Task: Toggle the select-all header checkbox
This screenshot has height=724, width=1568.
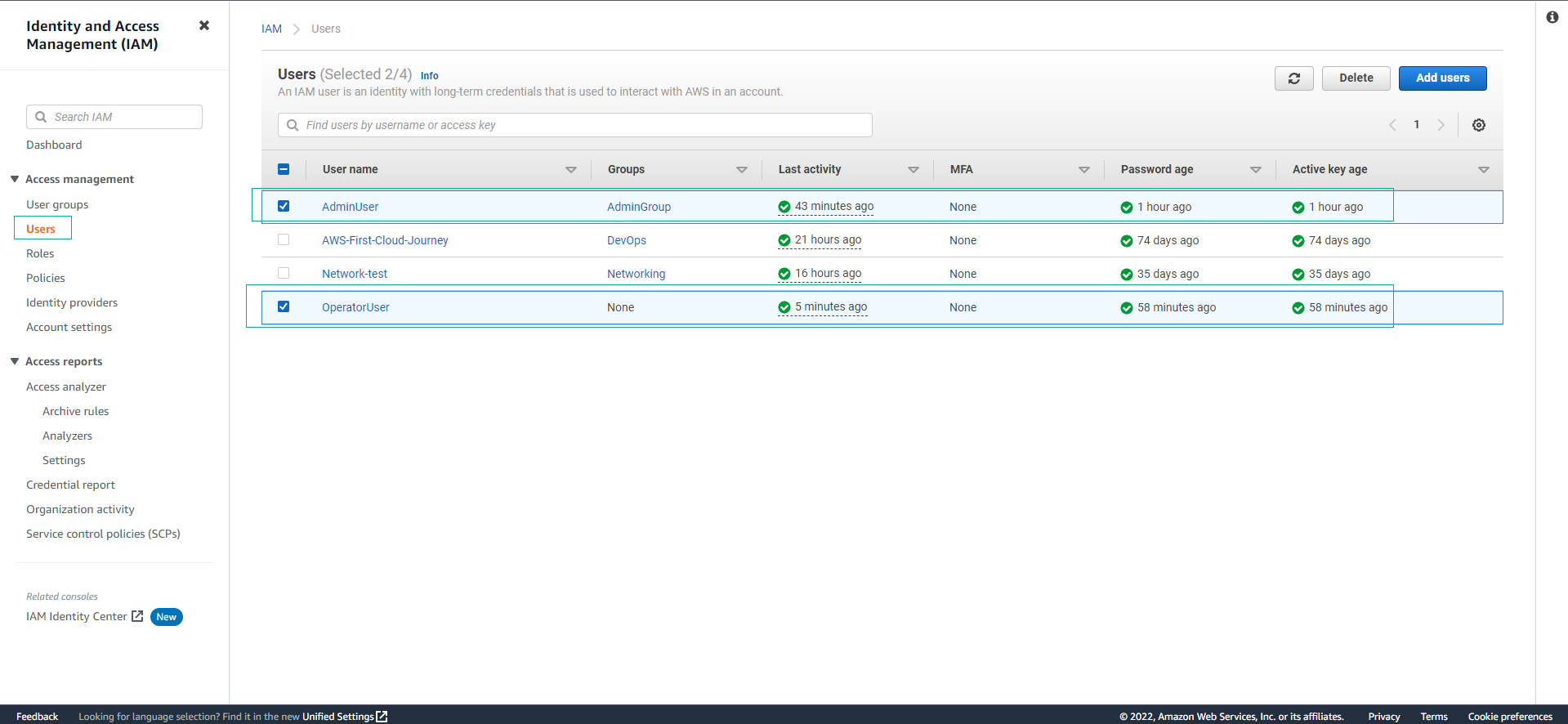Action: (284, 169)
